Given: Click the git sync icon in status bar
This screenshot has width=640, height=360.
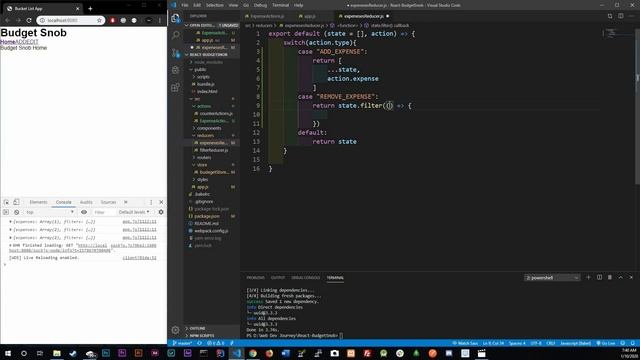Looking at the screenshot, I should coord(200,343).
